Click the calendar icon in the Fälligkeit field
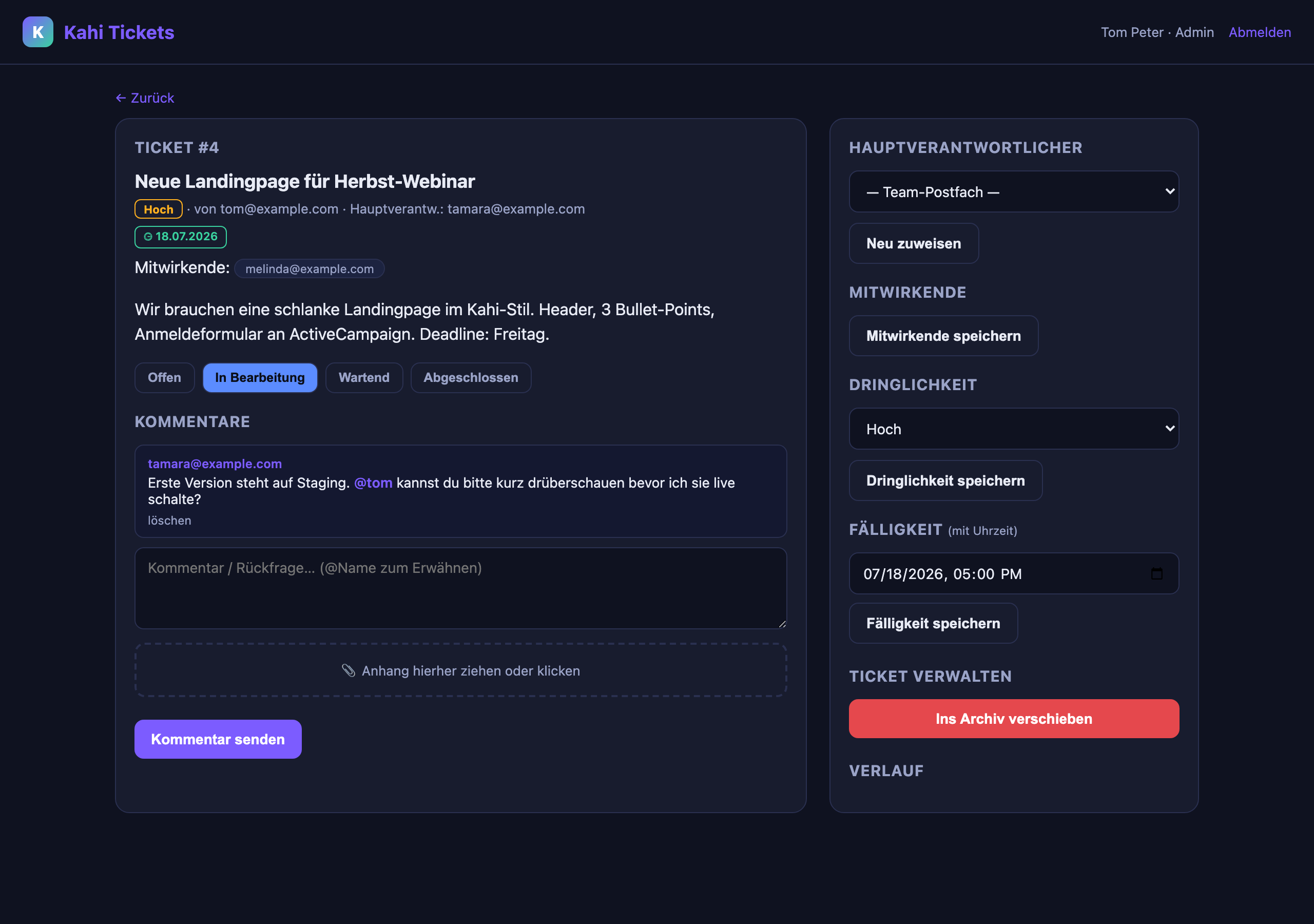Screen dimensions: 1314x924 click(x=1156, y=573)
